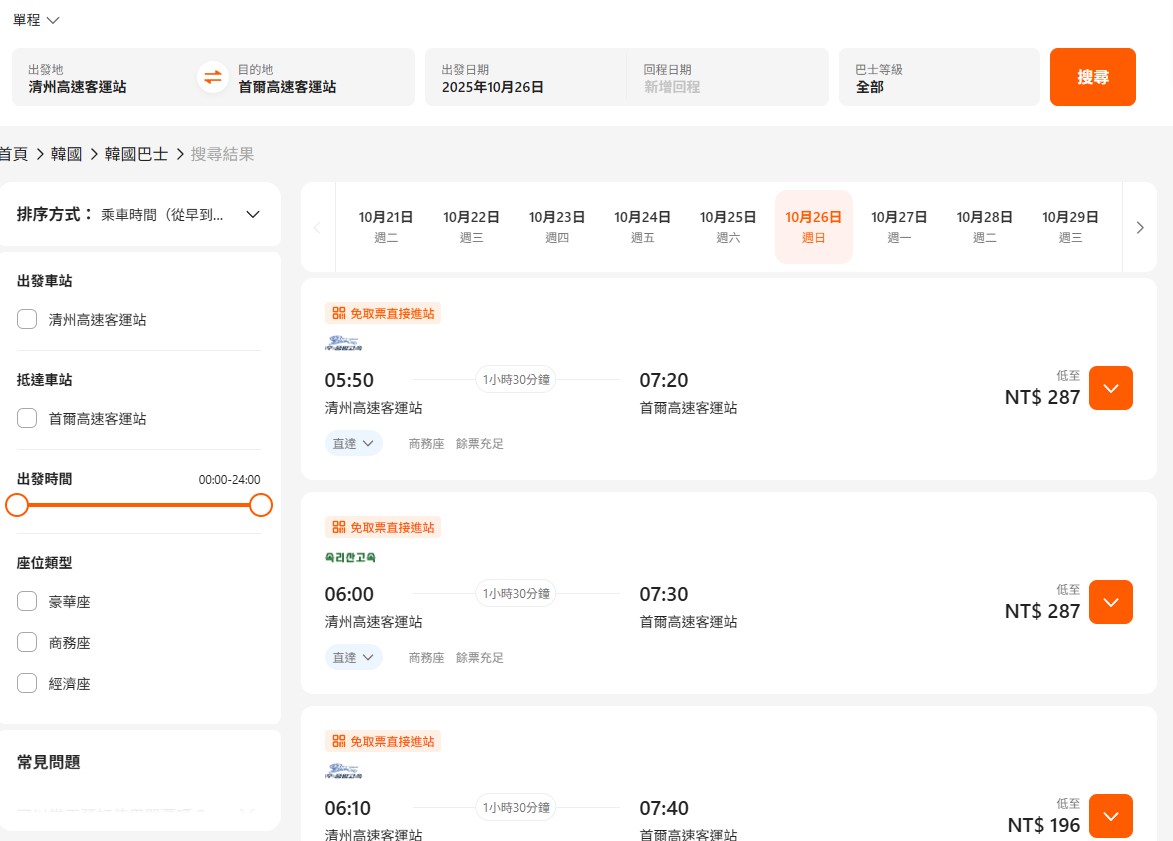Open the 單程 trip type dropdown
This screenshot has width=1173, height=841.
coord(35,19)
